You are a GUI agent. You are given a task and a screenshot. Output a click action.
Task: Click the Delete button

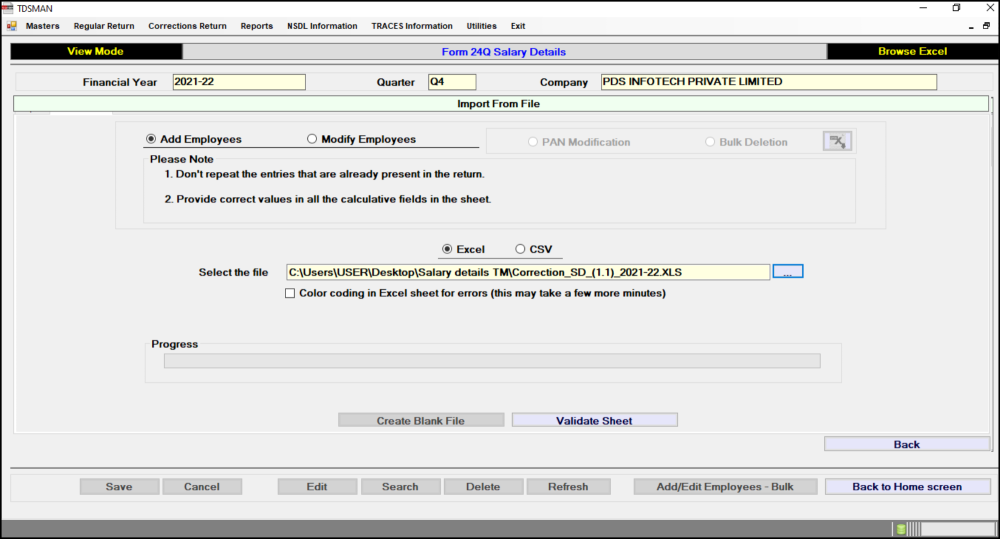pyautogui.click(x=483, y=487)
